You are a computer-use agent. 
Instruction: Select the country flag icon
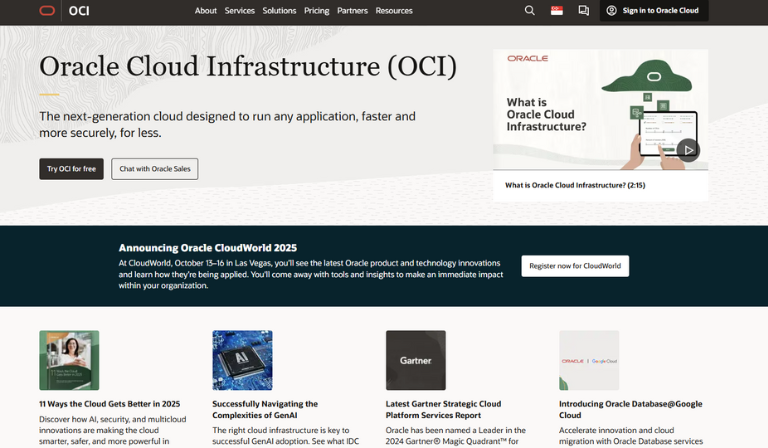(x=556, y=10)
